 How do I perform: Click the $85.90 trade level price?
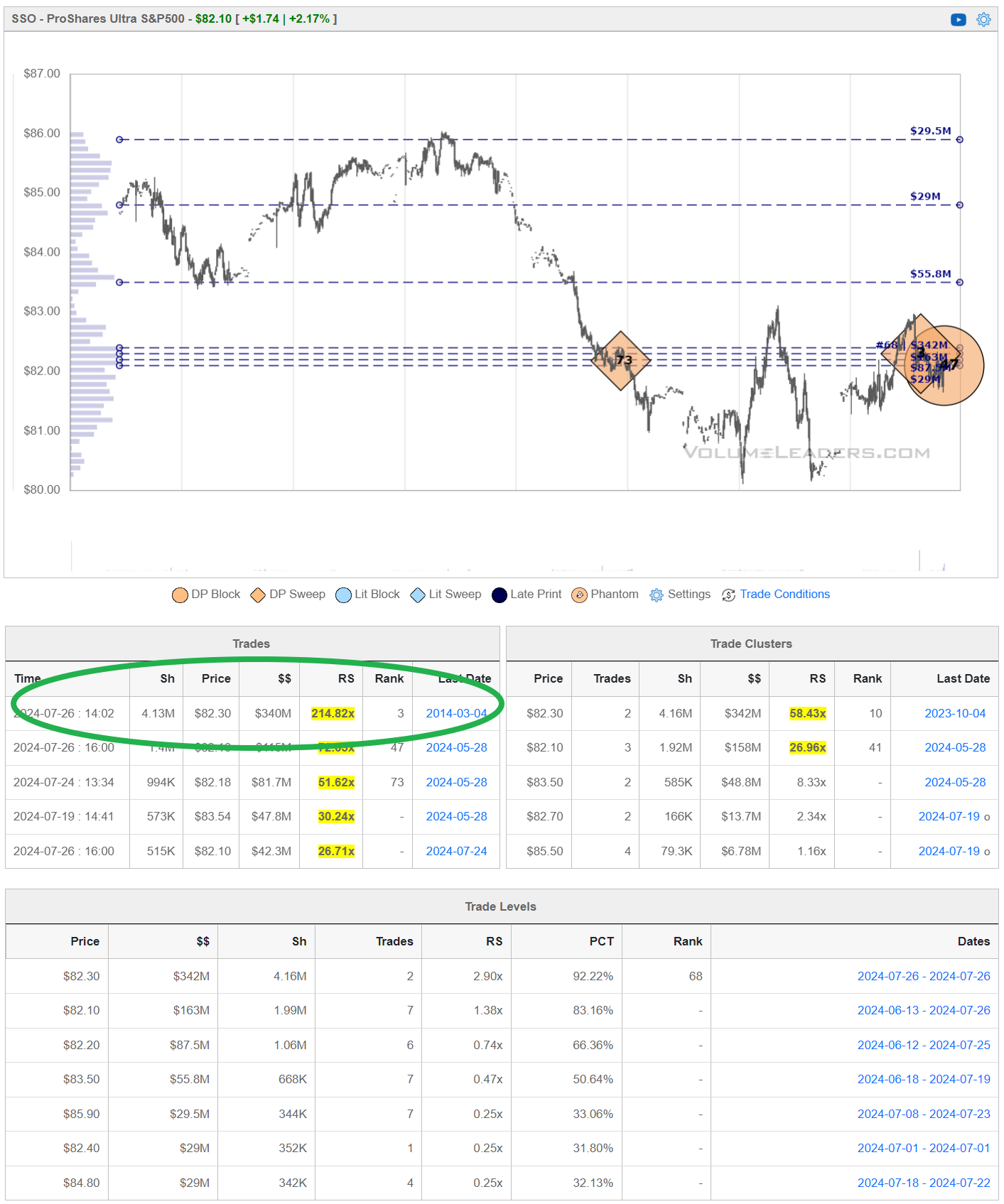pyautogui.click(x=82, y=1114)
